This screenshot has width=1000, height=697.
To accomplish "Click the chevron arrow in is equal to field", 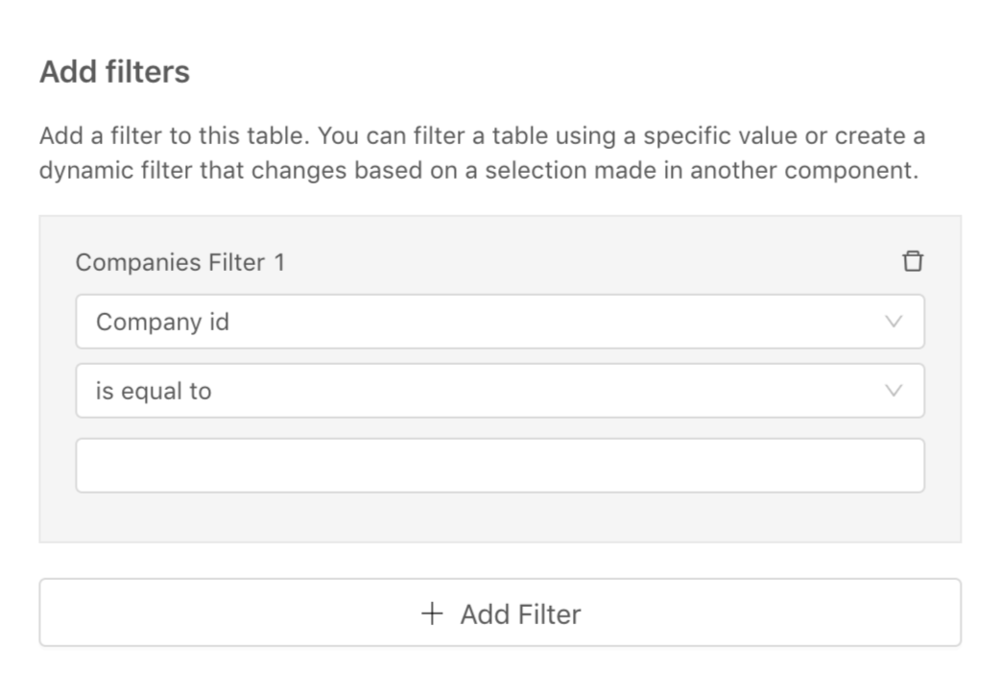I will click(894, 391).
